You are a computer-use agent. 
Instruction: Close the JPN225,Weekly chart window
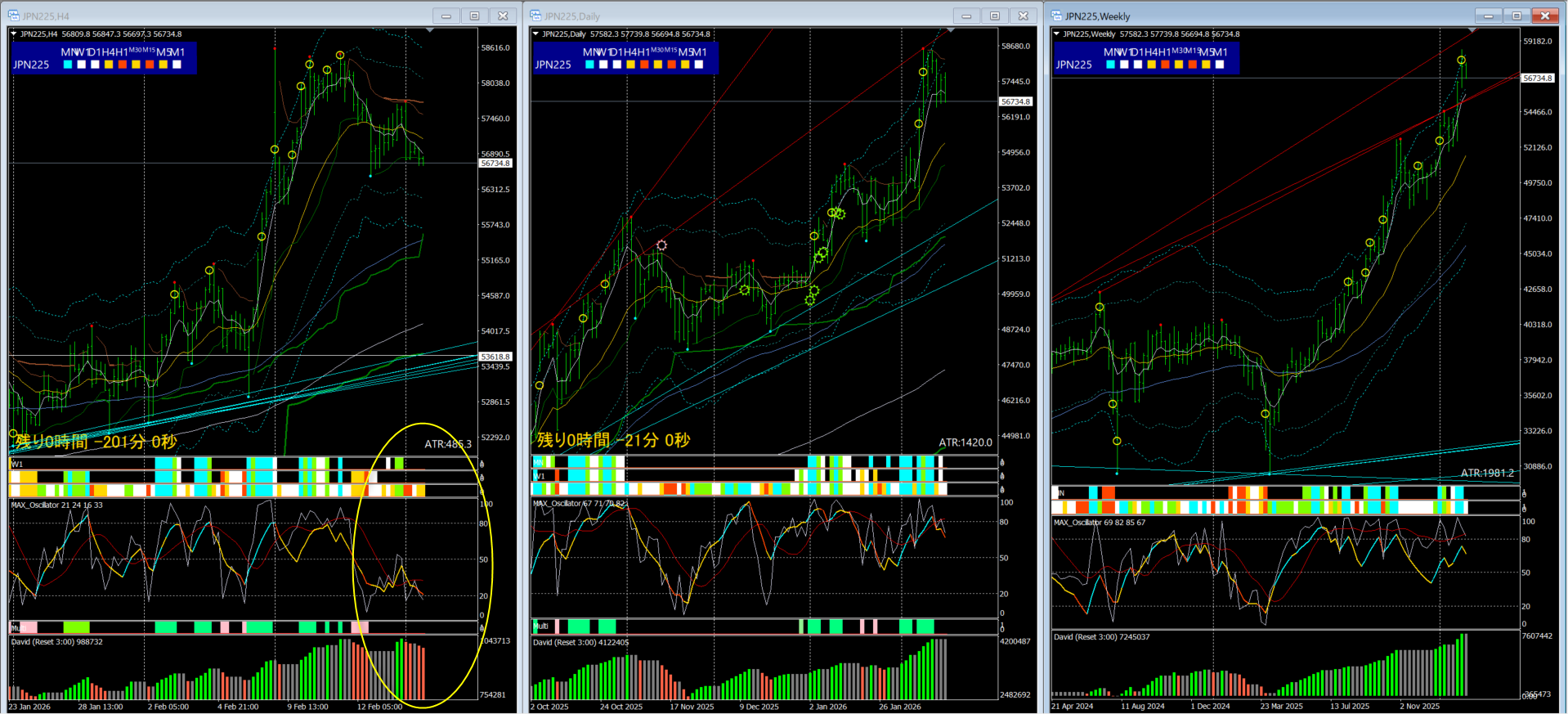point(1545,16)
